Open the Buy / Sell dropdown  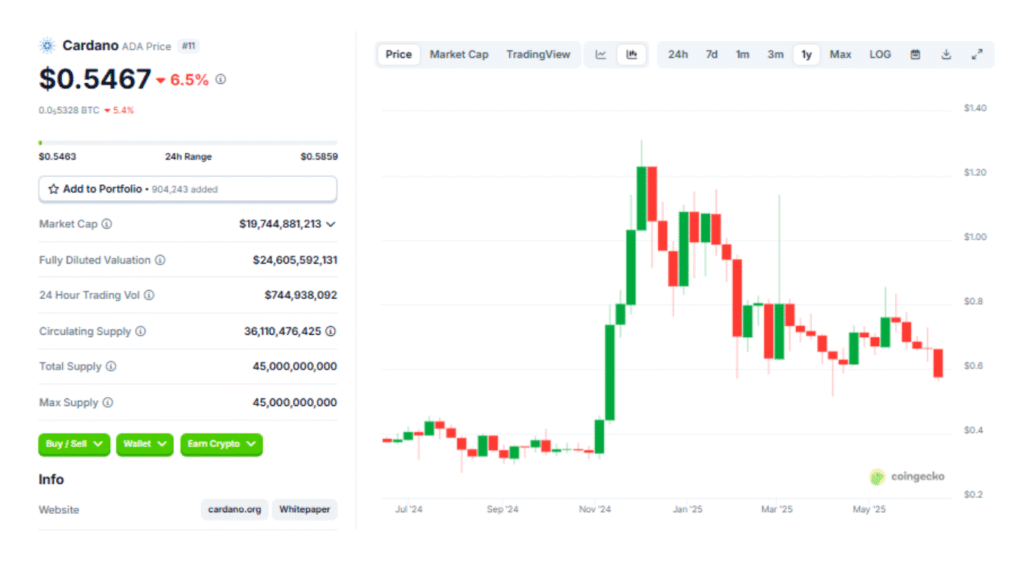click(x=74, y=444)
